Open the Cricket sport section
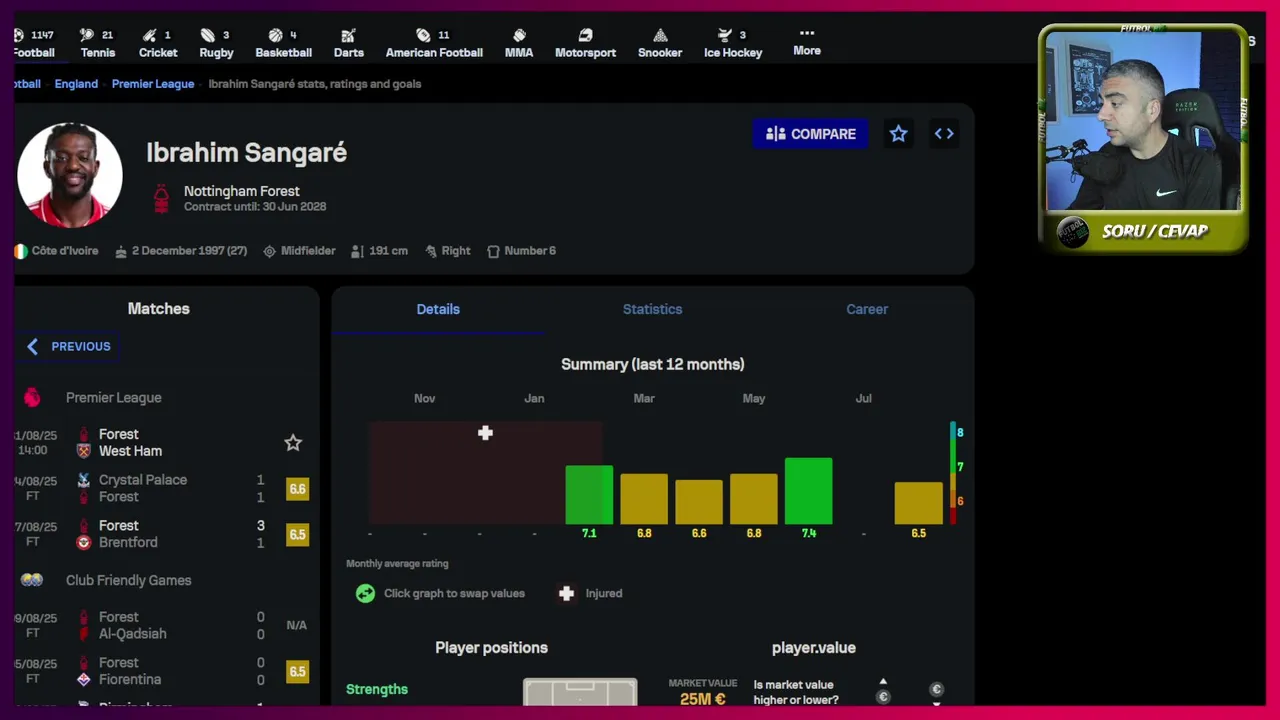The image size is (1280, 720). (158, 43)
